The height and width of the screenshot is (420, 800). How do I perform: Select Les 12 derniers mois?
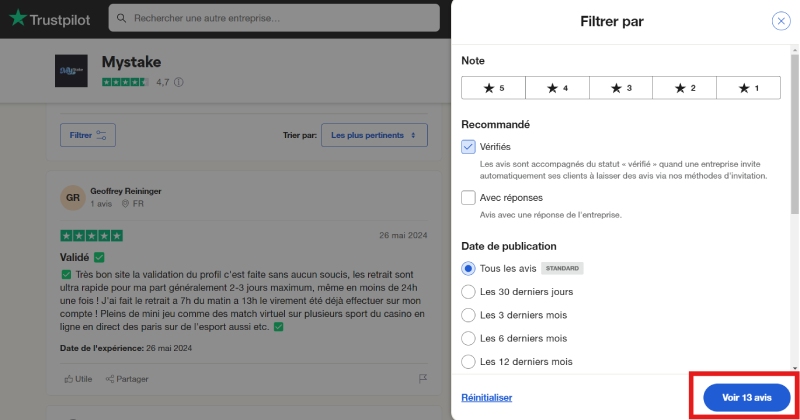[x=468, y=362]
